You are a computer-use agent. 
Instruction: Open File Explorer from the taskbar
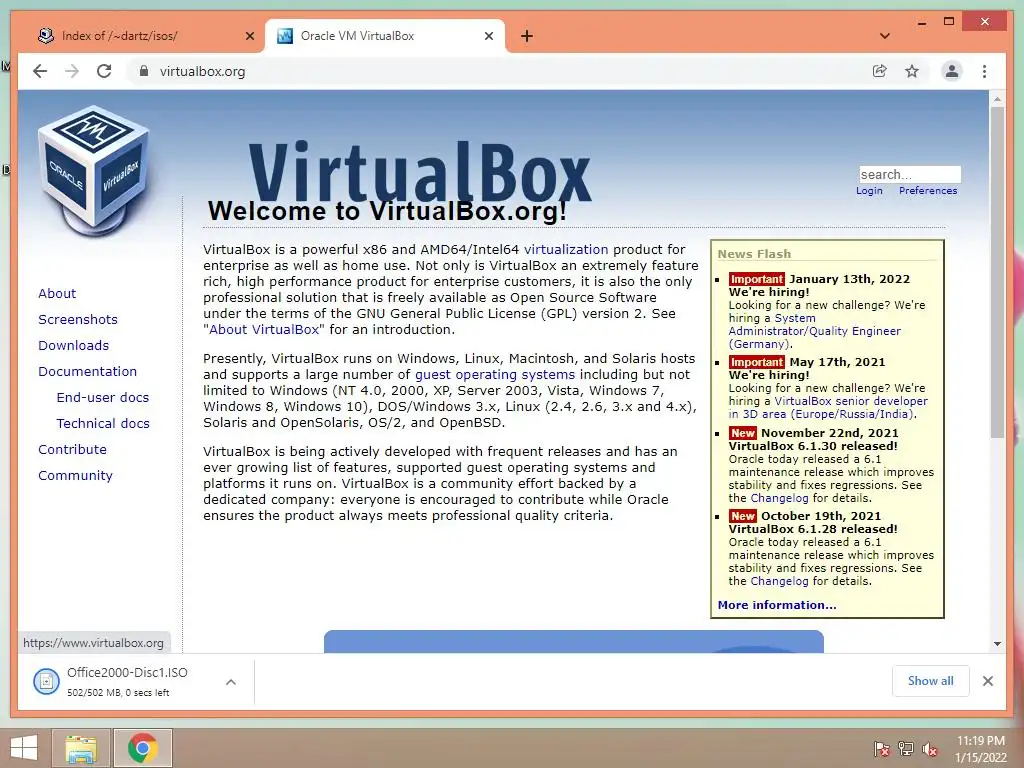click(81, 748)
